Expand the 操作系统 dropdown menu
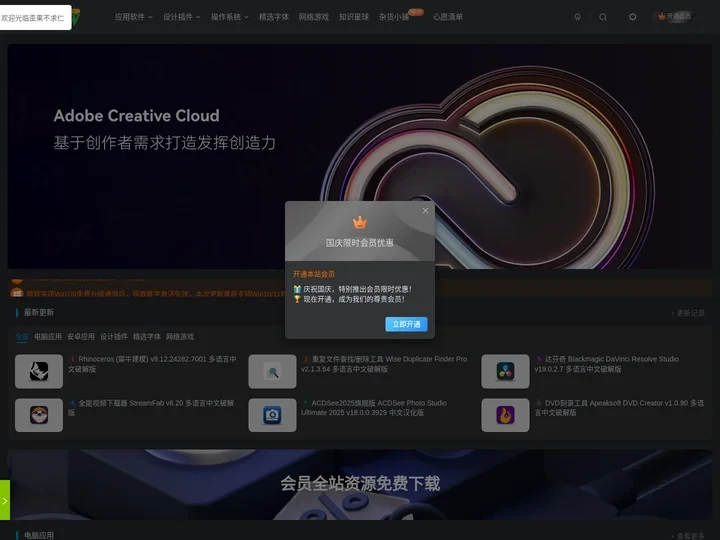The image size is (720, 540). pos(230,17)
